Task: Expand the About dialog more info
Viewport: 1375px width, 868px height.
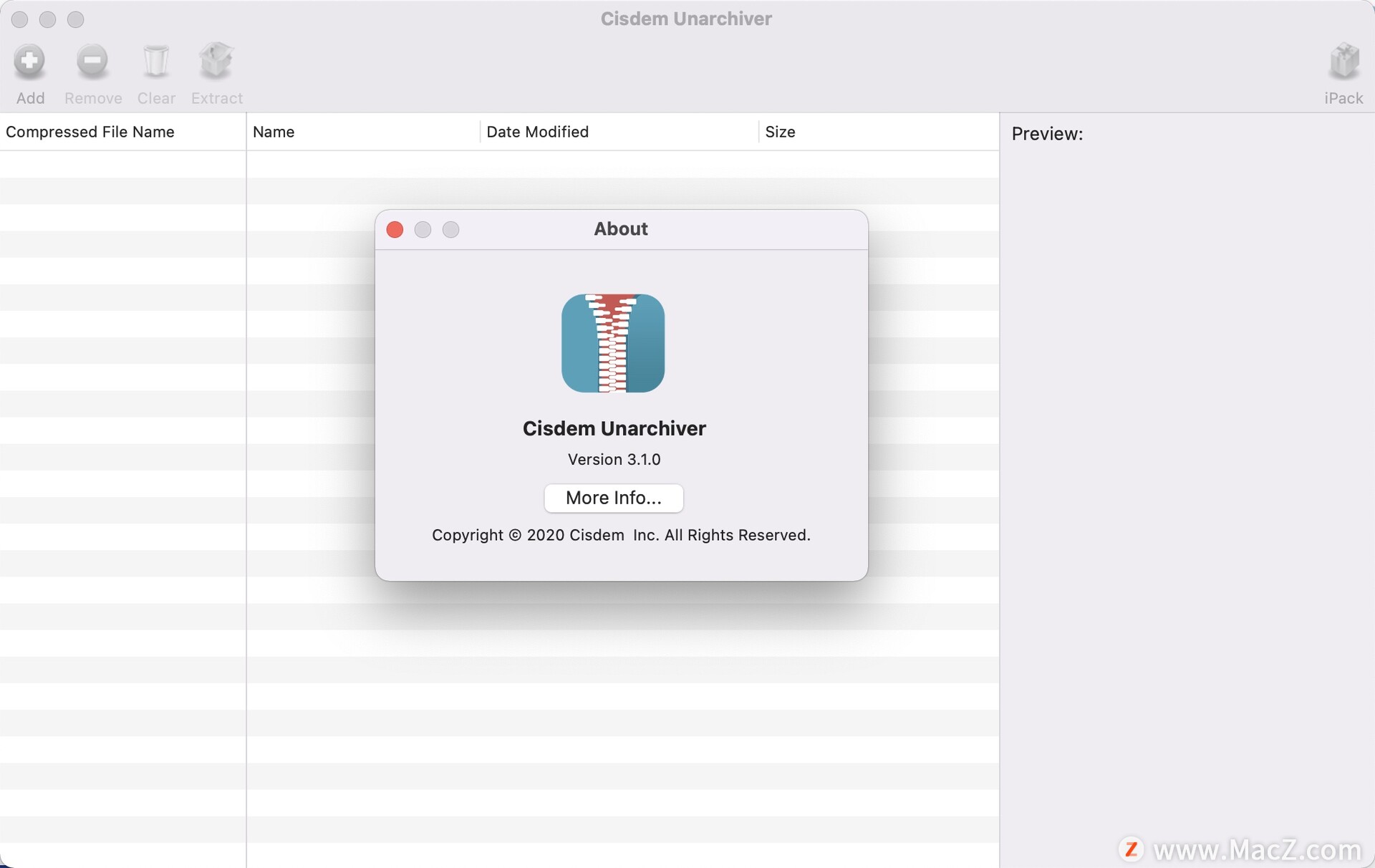Action: (614, 497)
